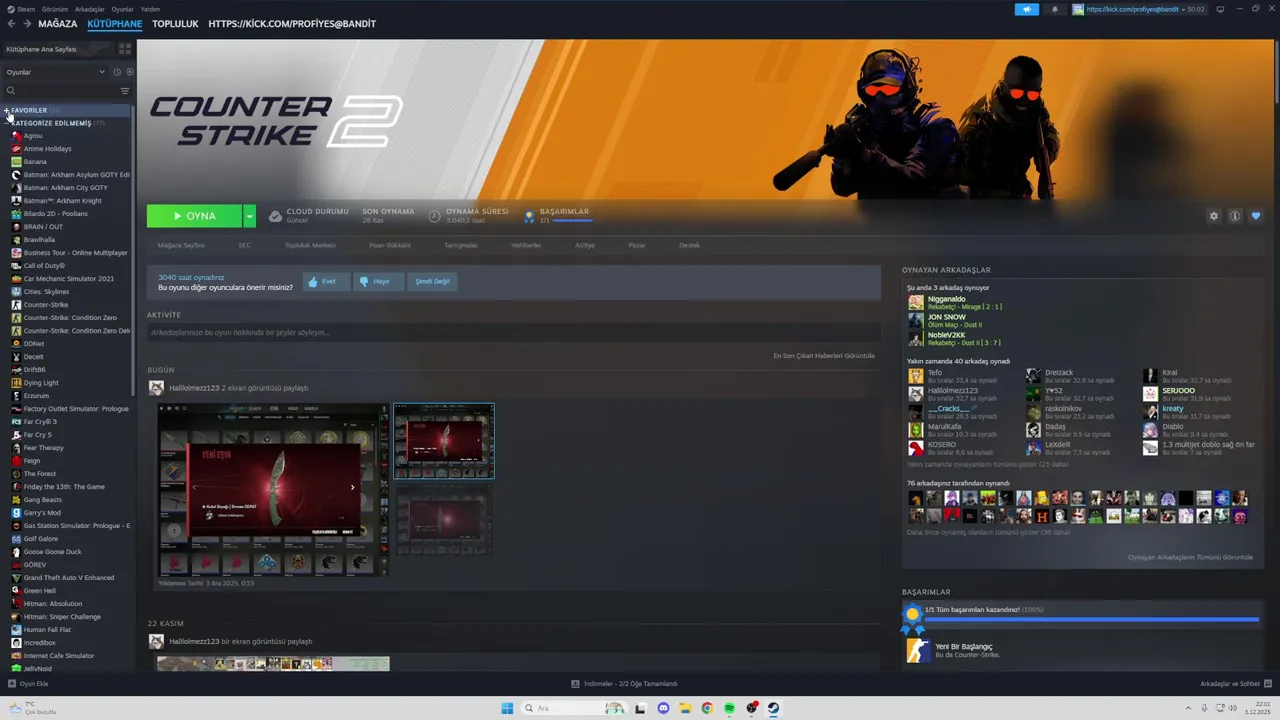
Task: Click Oynayan Arkadaşların Tümünü Görüntüle link
Action: [x=1190, y=557]
